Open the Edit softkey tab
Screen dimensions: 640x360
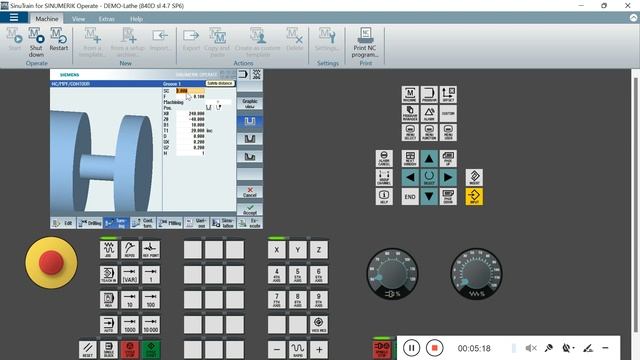[63, 223]
